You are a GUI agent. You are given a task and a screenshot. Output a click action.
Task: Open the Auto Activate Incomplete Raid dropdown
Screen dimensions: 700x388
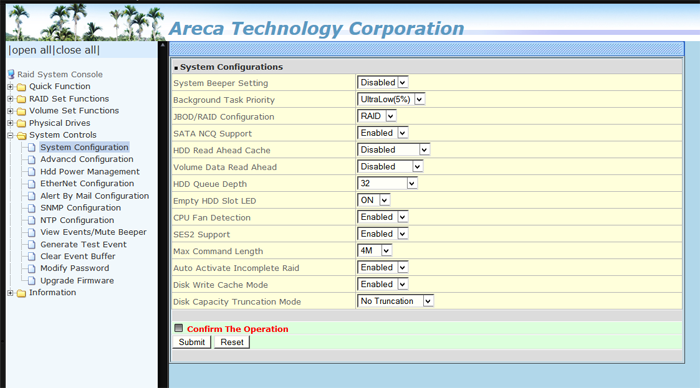coord(383,267)
